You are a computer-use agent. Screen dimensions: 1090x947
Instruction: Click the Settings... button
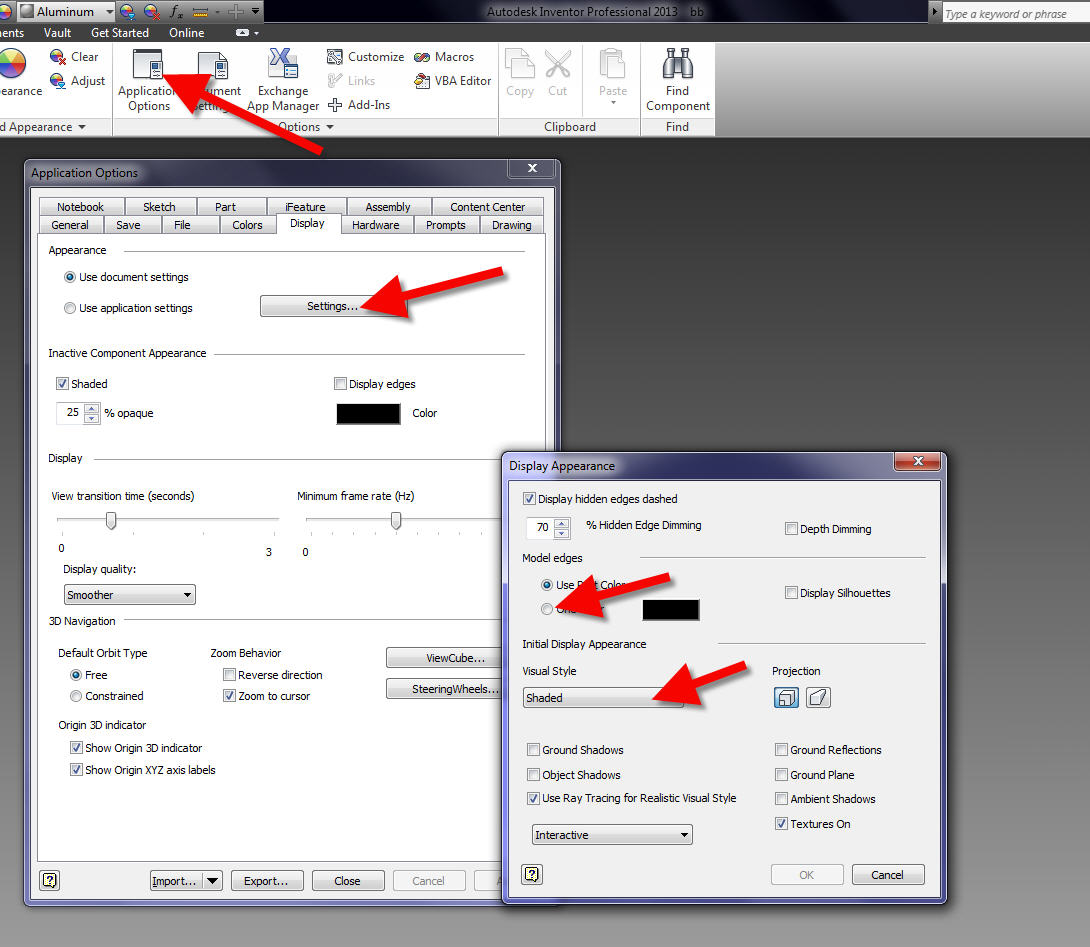click(332, 306)
